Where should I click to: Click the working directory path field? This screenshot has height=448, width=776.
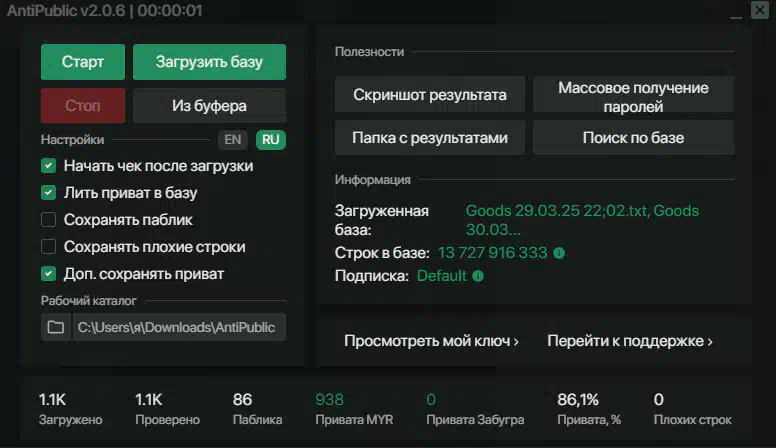pyautogui.click(x=179, y=327)
